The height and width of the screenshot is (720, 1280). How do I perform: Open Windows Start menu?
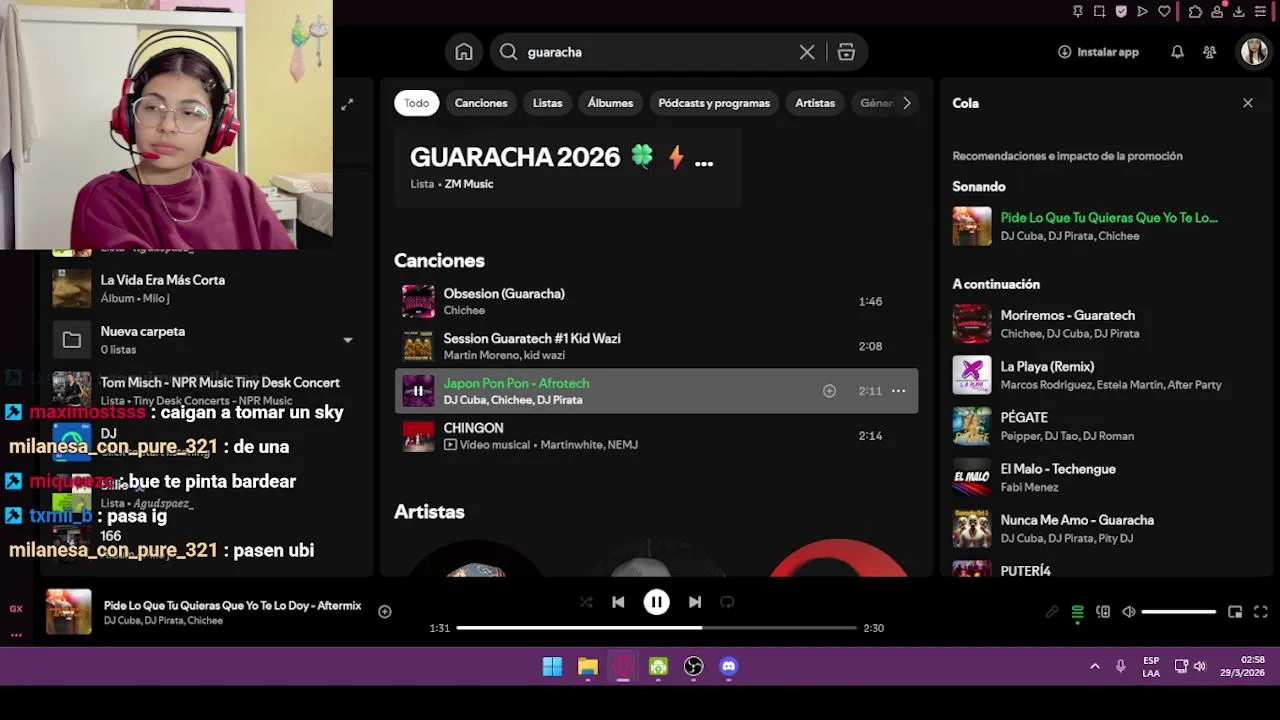pyautogui.click(x=552, y=667)
